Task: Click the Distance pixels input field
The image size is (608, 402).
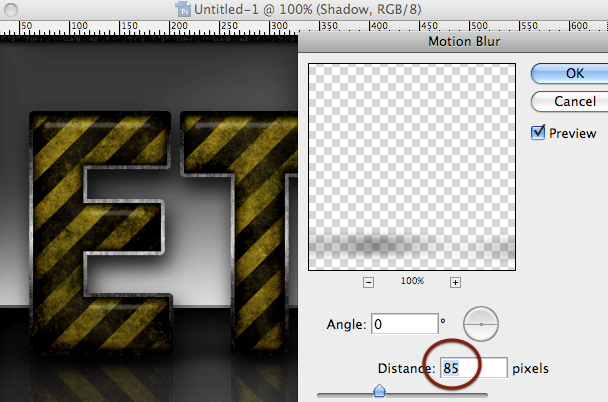Action: coord(473,368)
